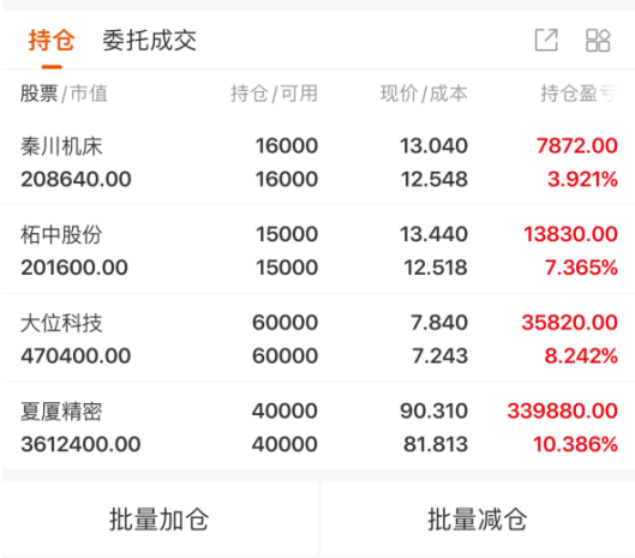Switch to the 持仓 tab
Viewport: 635px width, 558px height.
pos(51,40)
